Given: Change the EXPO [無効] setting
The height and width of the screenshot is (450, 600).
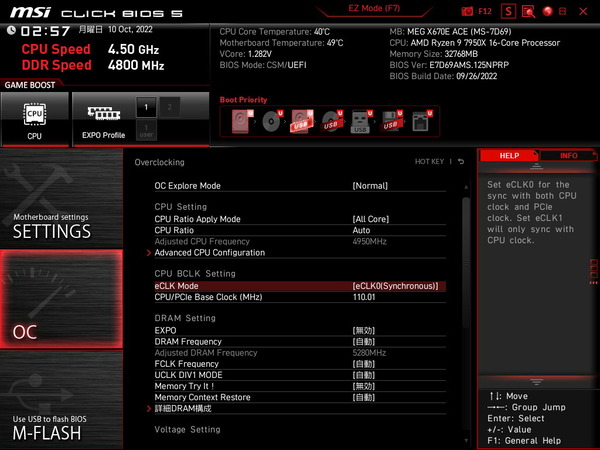Looking at the screenshot, I should pyautogui.click(x=364, y=331).
